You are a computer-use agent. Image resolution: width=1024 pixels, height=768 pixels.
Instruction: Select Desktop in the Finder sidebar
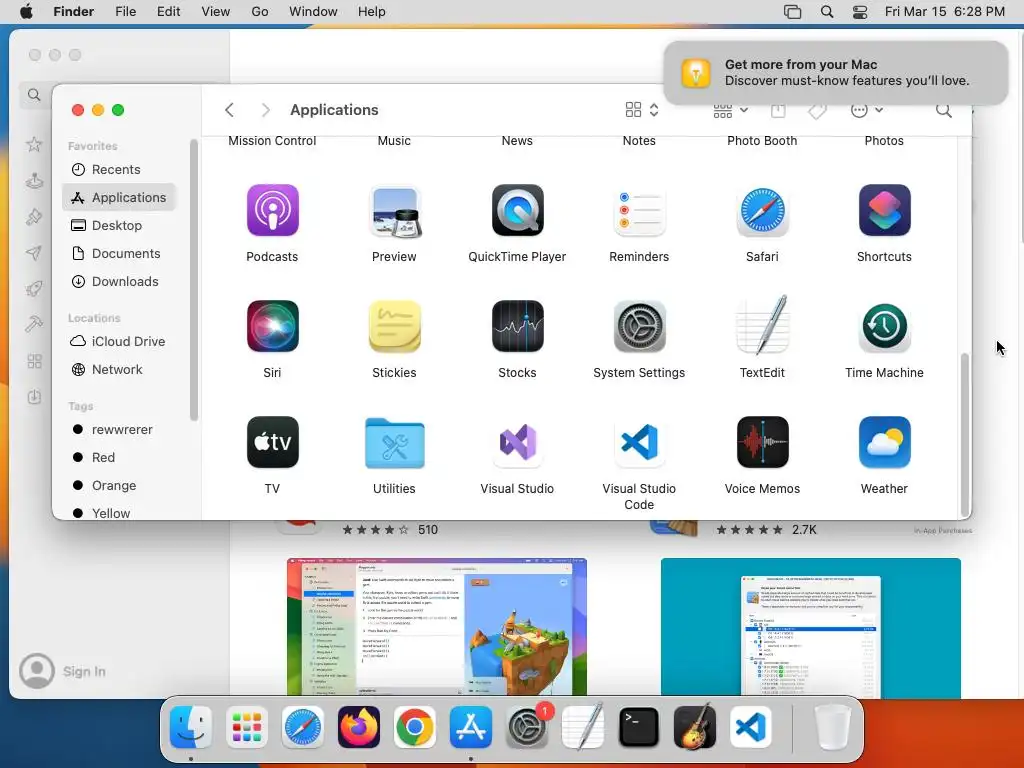pos(120,225)
